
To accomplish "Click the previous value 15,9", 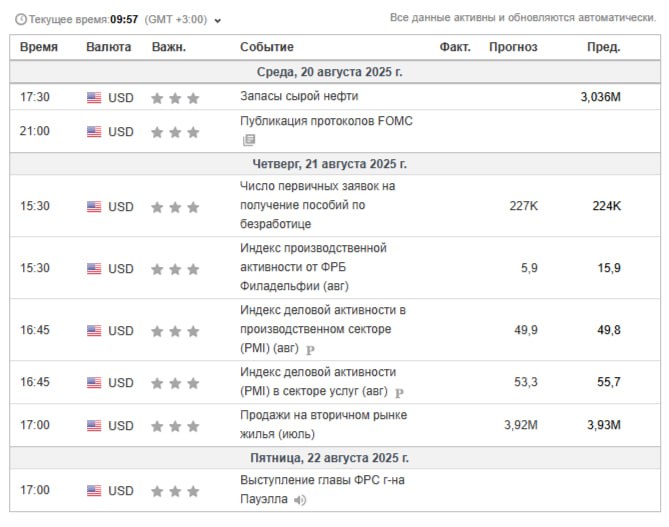I will click(609, 268).
